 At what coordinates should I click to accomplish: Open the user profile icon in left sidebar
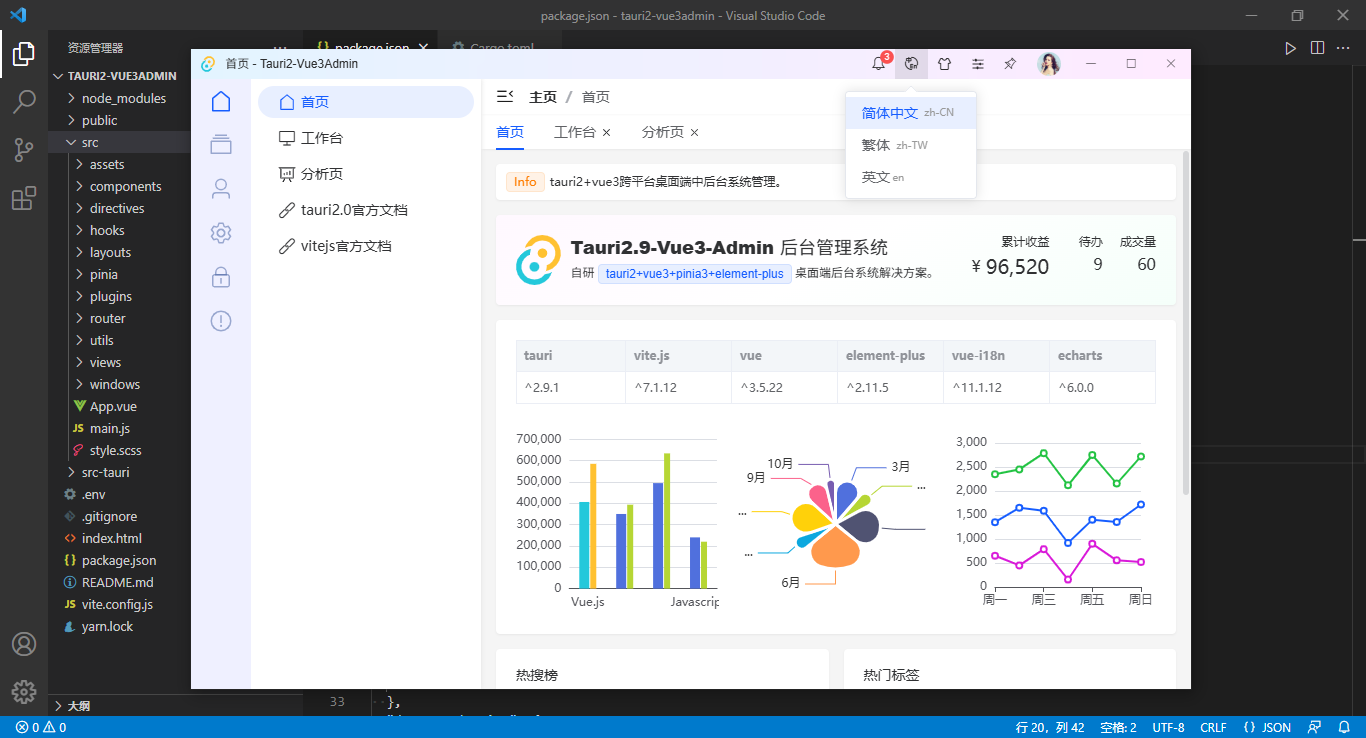221,187
